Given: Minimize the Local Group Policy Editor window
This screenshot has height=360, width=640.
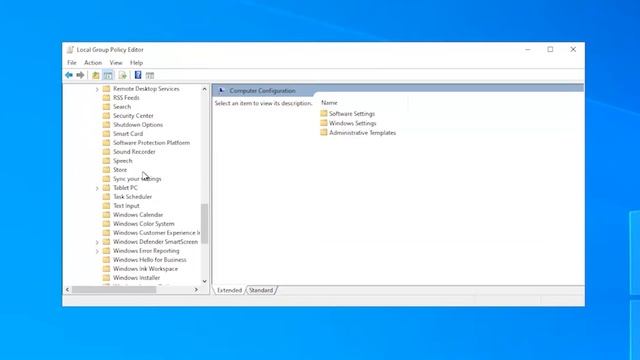Looking at the screenshot, I should [528, 49].
